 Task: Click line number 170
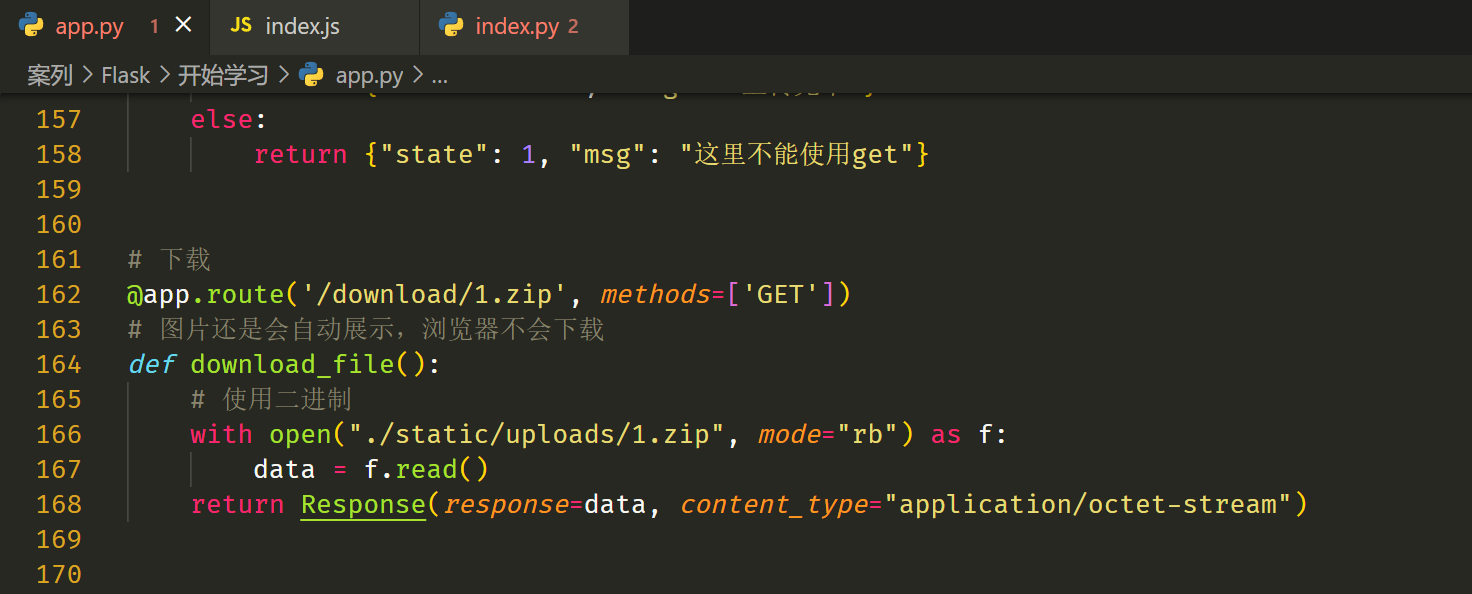click(58, 575)
